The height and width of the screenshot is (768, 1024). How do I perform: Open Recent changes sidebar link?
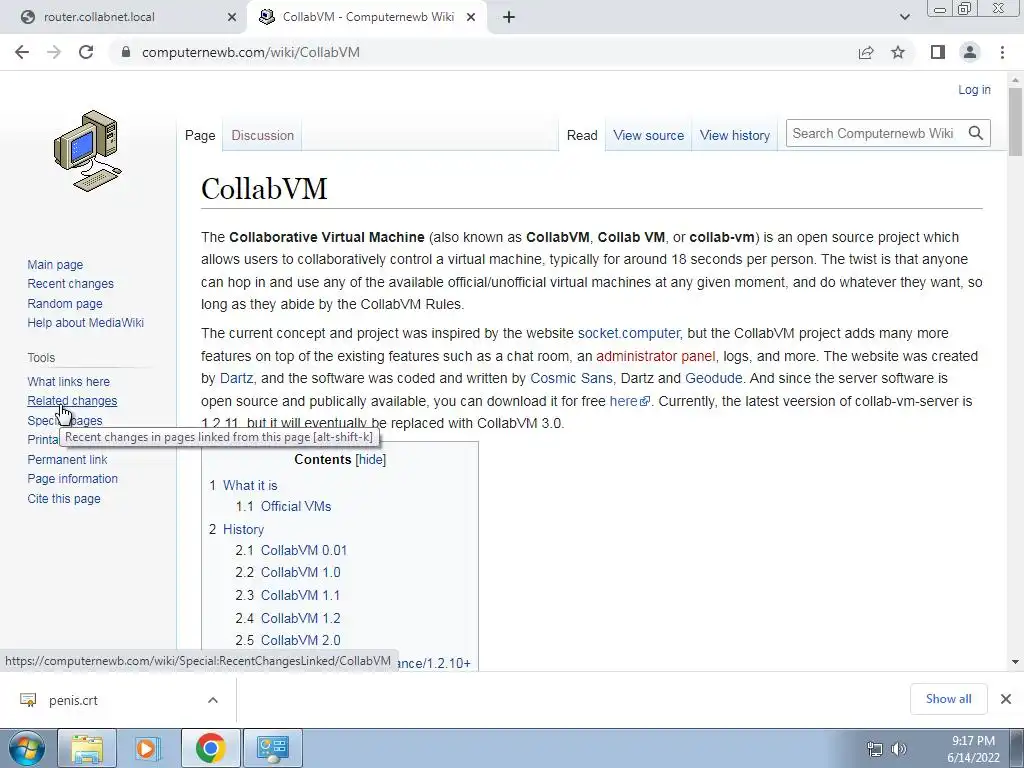click(71, 283)
